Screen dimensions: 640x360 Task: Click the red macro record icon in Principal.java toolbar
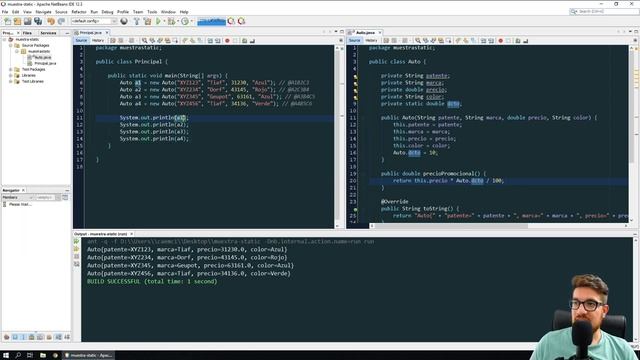click(x=227, y=41)
